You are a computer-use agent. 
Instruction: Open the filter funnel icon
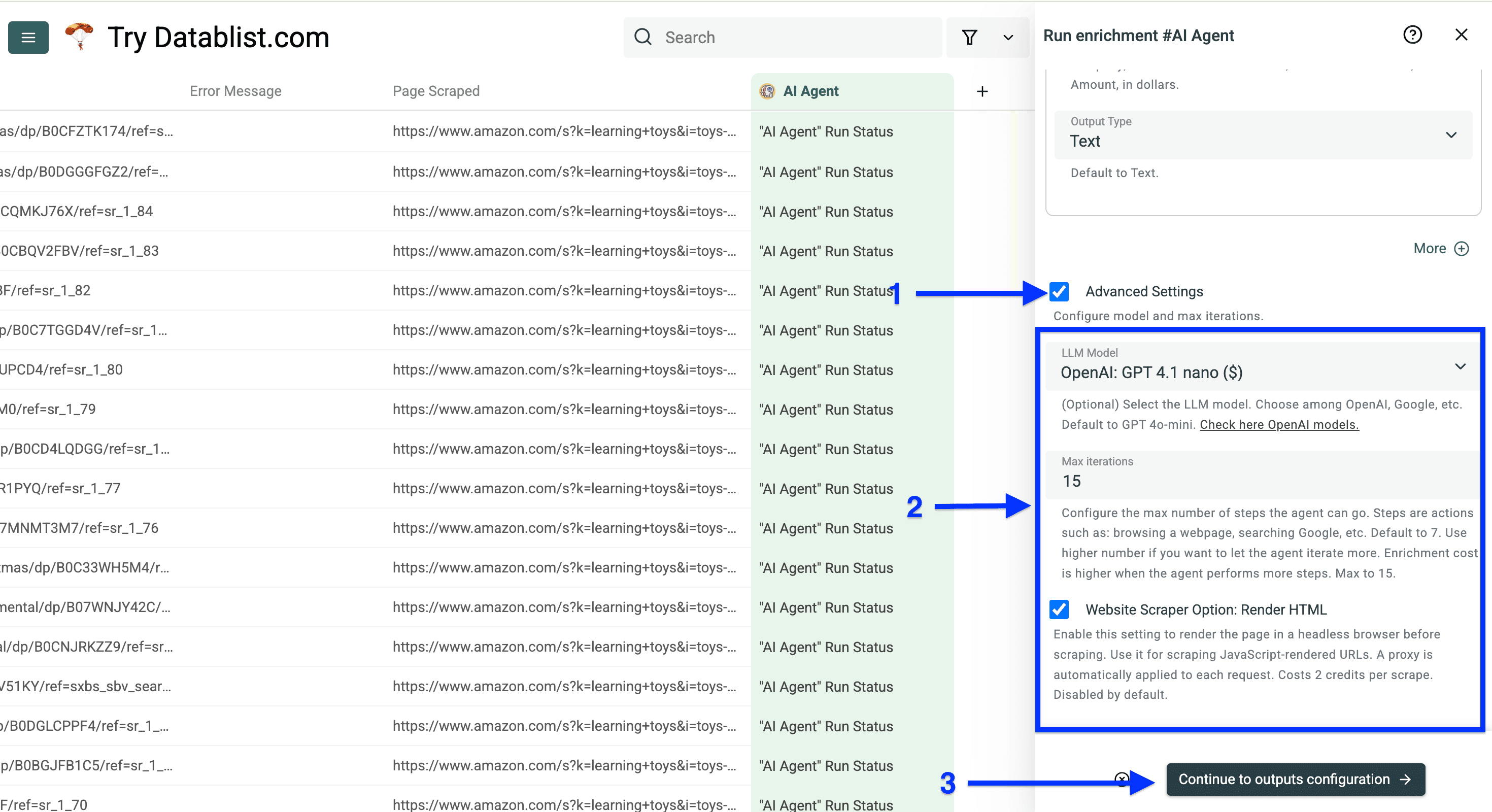click(970, 37)
